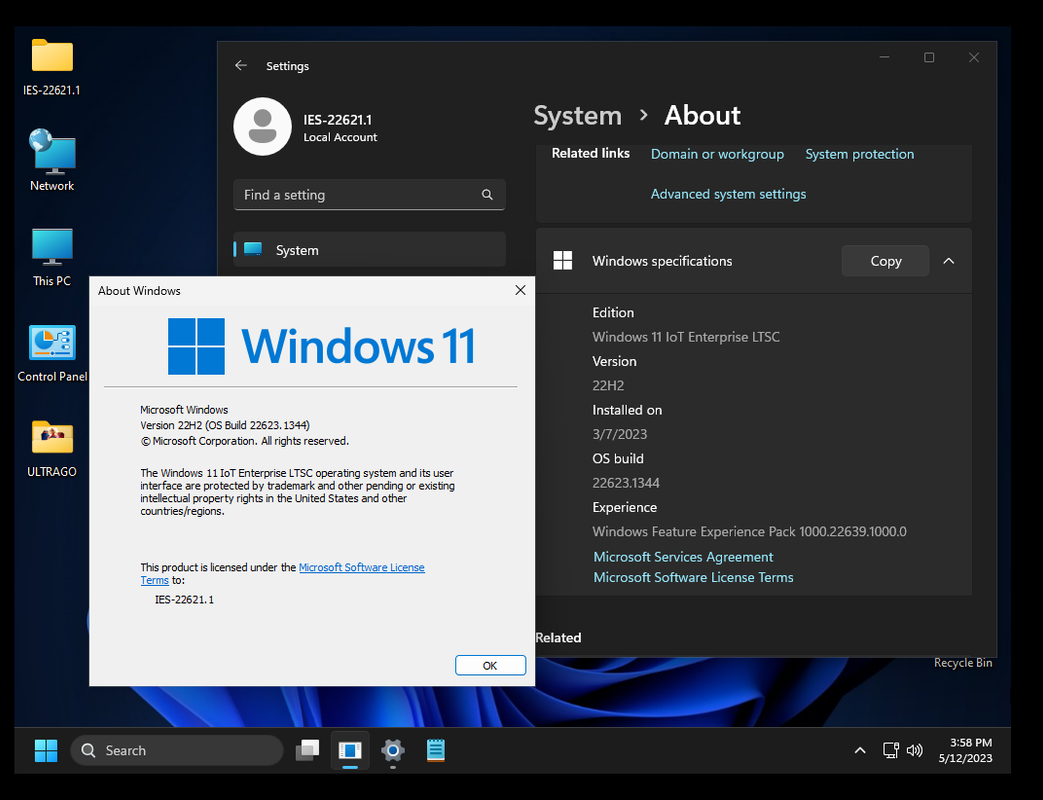Click the installed date 3/7/2023

(x=620, y=434)
